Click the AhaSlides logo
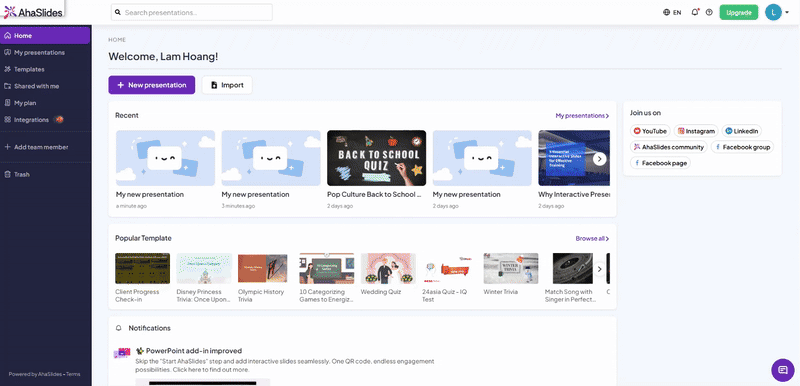800x386 pixels. [x=34, y=12]
